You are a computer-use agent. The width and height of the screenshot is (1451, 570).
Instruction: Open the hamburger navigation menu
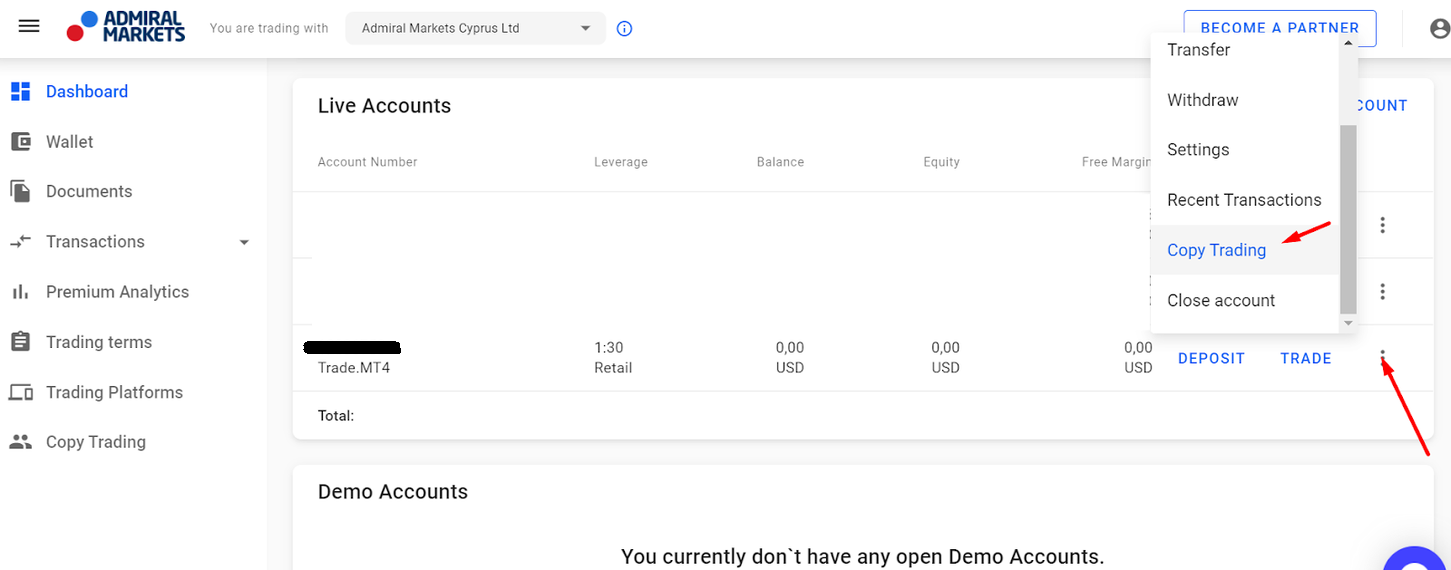click(29, 27)
